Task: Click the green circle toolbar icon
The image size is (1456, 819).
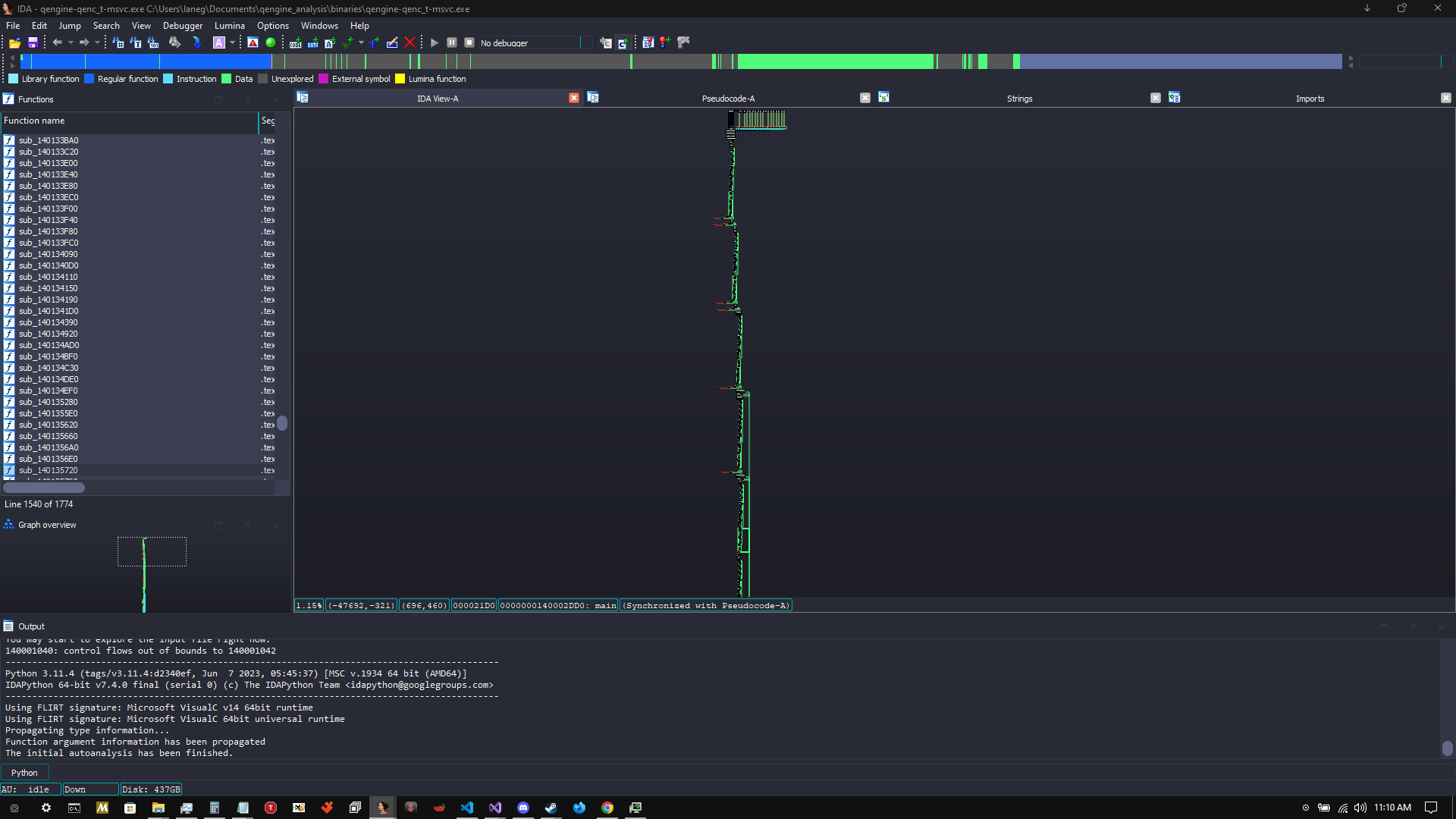Action: coord(271,43)
